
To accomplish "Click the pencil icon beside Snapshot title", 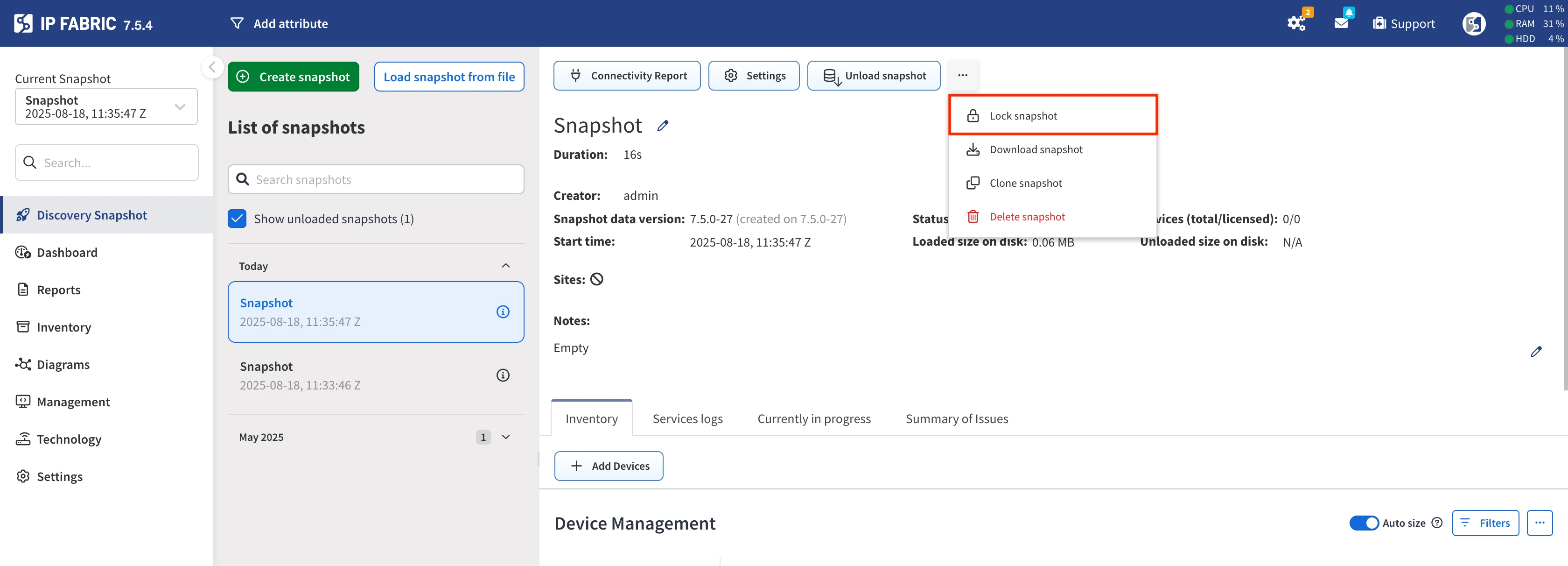I will tap(663, 126).
